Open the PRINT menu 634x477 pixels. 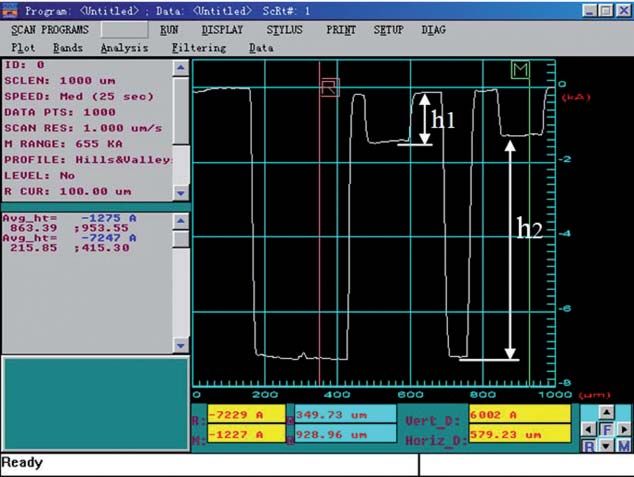point(341,30)
